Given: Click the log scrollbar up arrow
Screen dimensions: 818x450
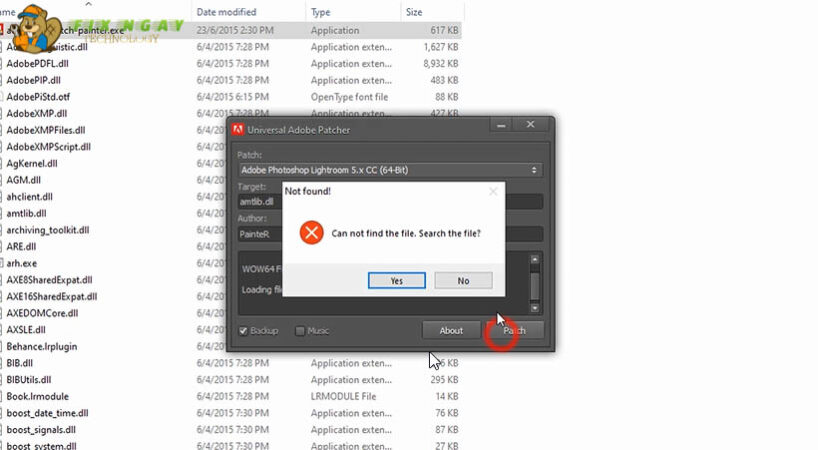Looking at the screenshot, I should click(535, 259).
